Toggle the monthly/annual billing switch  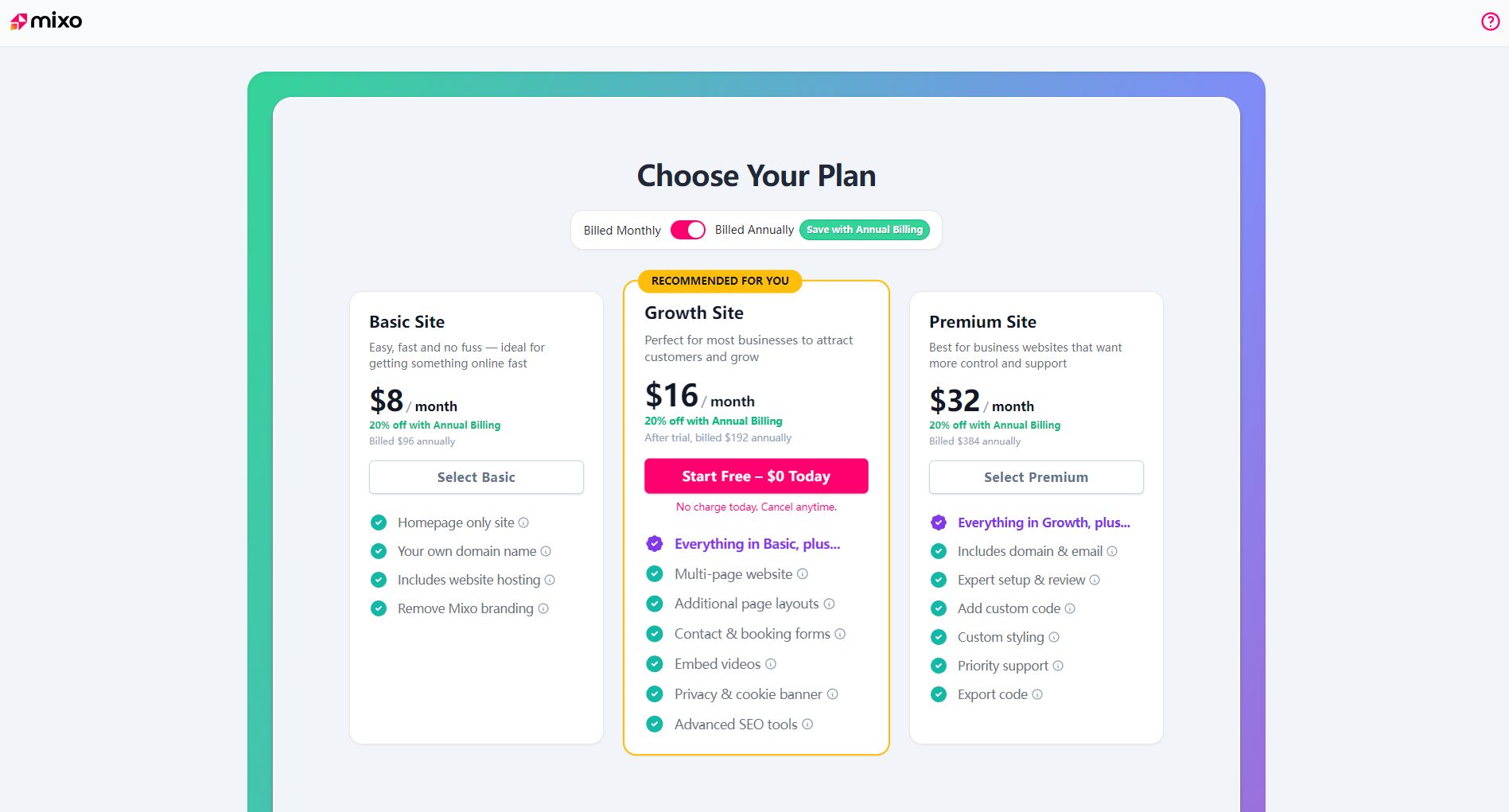point(688,230)
